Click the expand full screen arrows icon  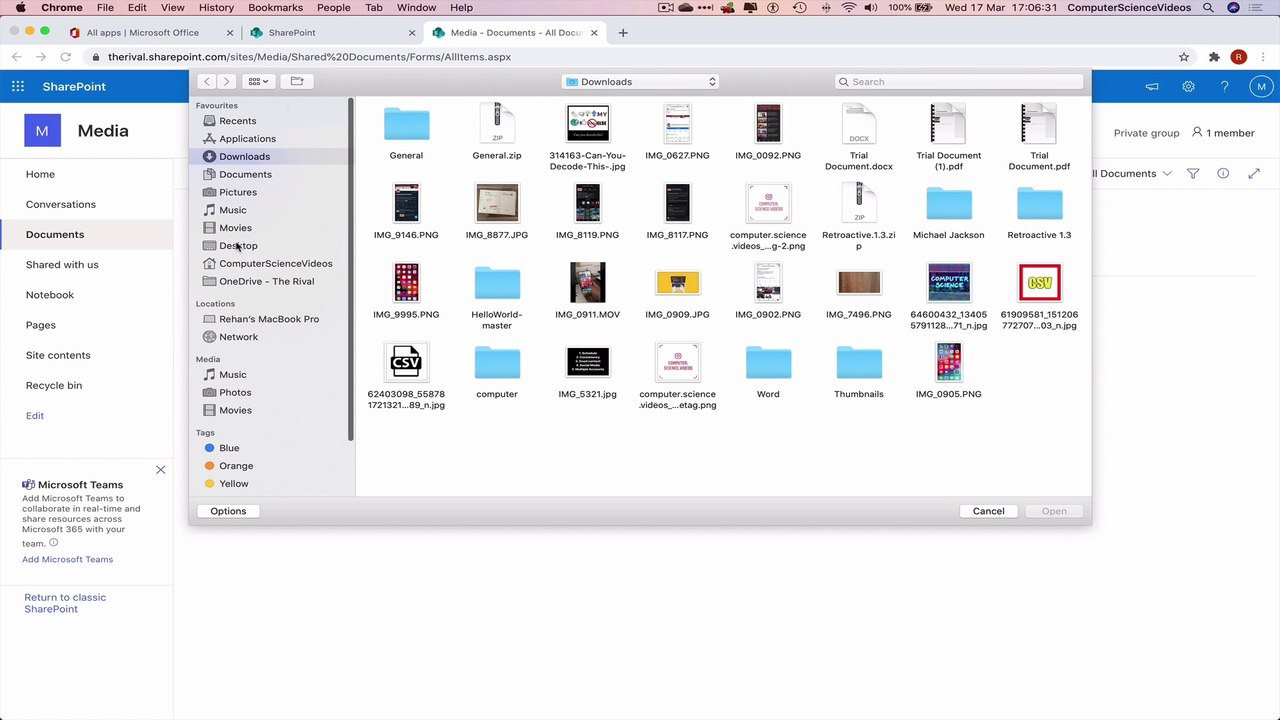(x=1254, y=174)
